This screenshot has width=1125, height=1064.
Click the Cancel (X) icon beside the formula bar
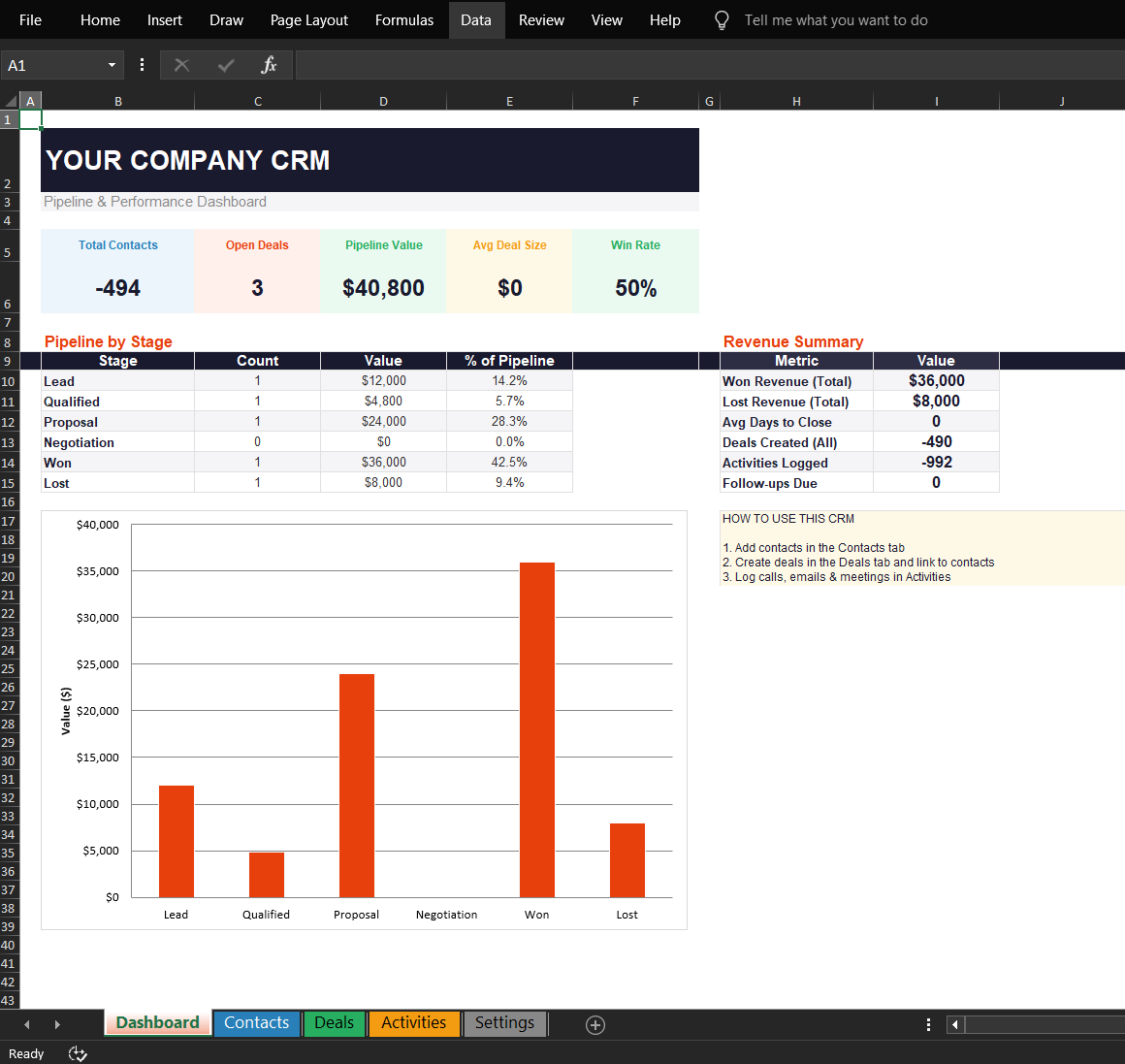[x=181, y=65]
